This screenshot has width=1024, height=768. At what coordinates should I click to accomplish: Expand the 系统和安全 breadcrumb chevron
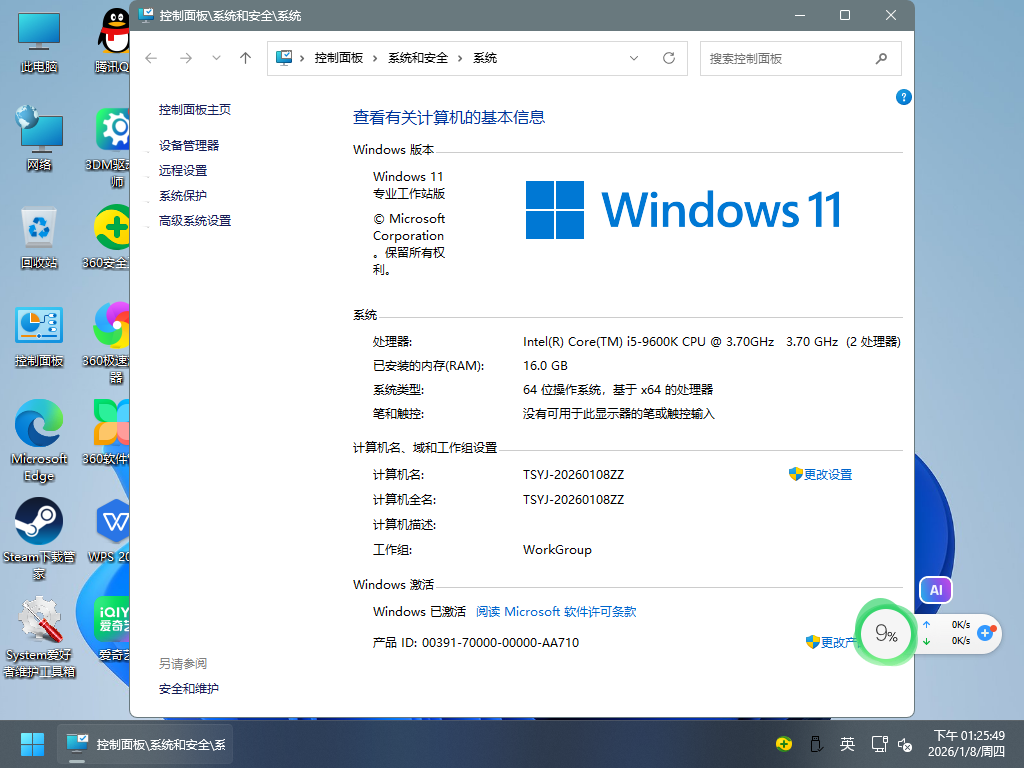[x=460, y=58]
